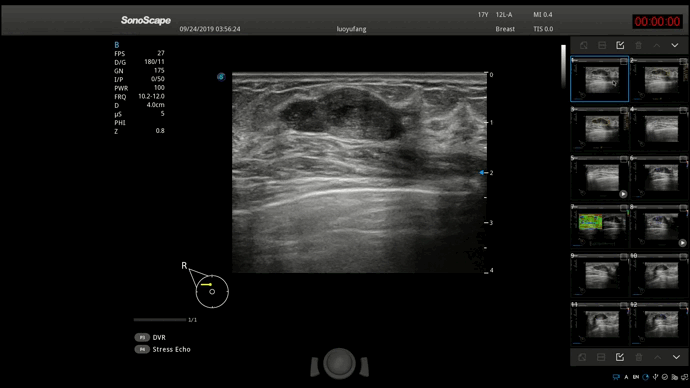Expand clipboard with top down chevron
The height and width of the screenshot is (388, 690).
(675, 45)
